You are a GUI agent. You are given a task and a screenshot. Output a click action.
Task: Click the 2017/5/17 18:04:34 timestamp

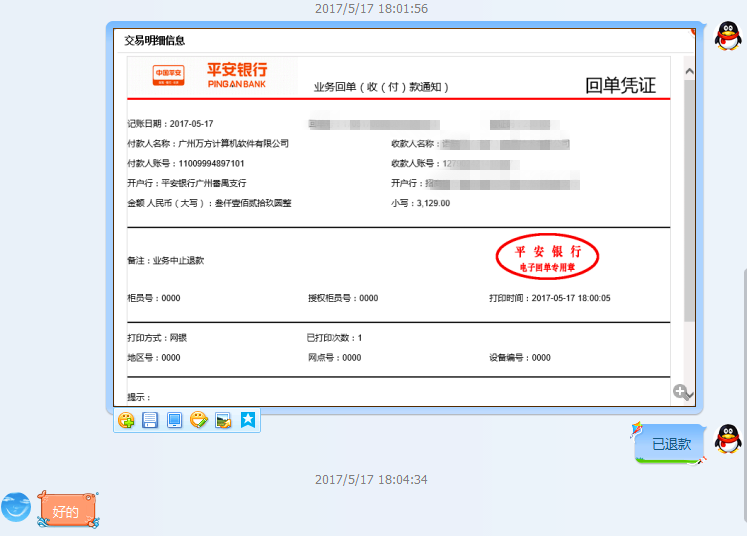click(371, 479)
